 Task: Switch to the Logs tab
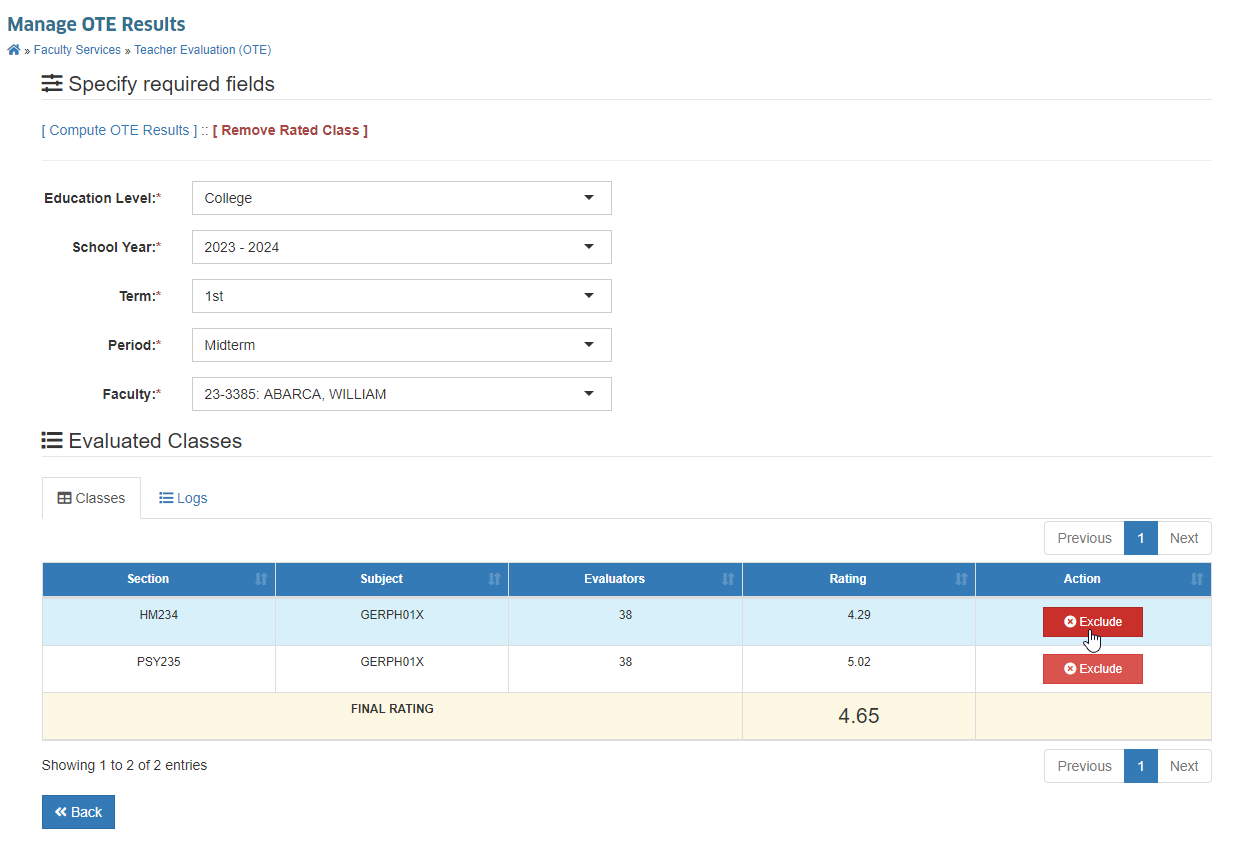point(183,498)
